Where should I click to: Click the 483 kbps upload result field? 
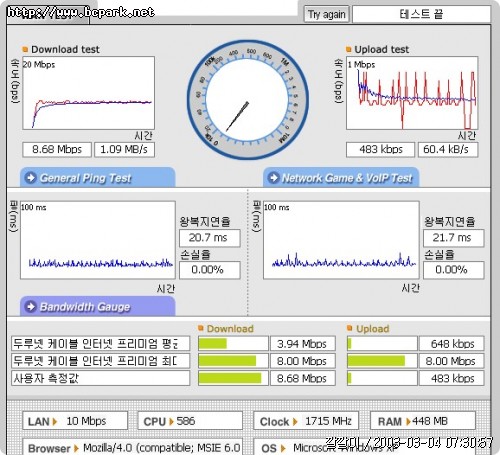[x=381, y=149]
